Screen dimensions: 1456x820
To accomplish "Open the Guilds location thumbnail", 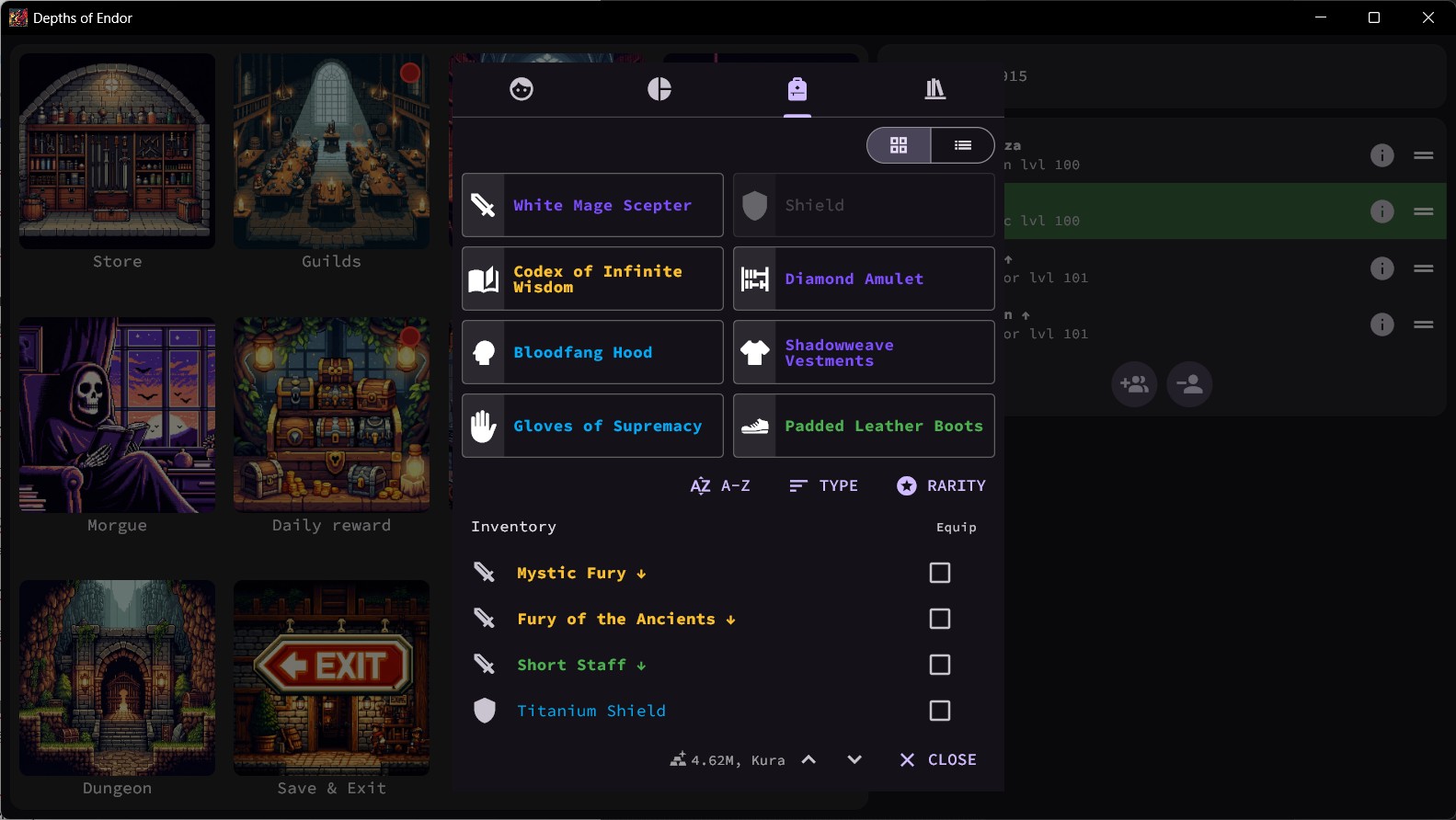I will click(331, 151).
